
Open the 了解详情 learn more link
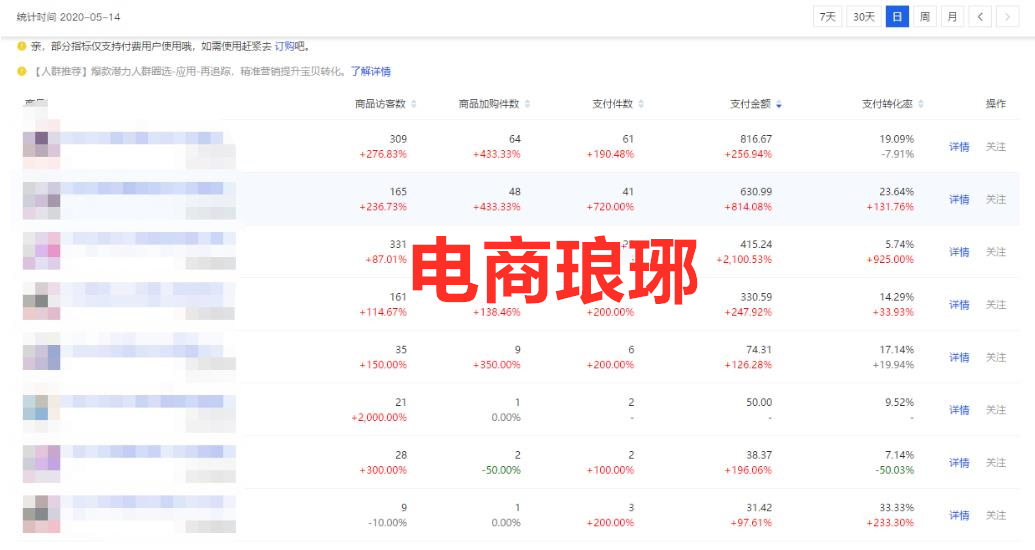(x=370, y=71)
